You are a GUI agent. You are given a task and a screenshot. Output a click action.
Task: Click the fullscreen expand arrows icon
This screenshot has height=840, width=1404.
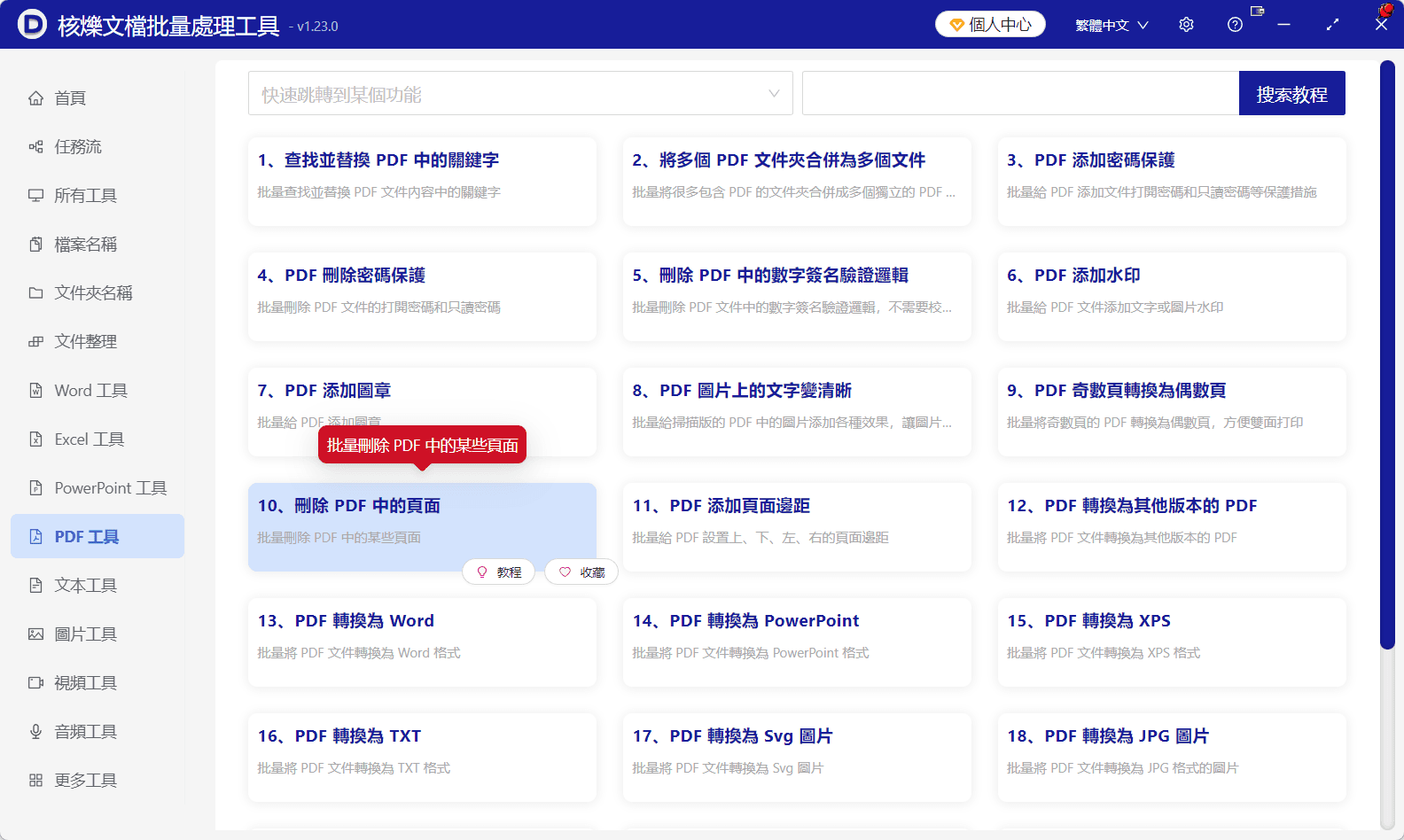click(x=1332, y=25)
